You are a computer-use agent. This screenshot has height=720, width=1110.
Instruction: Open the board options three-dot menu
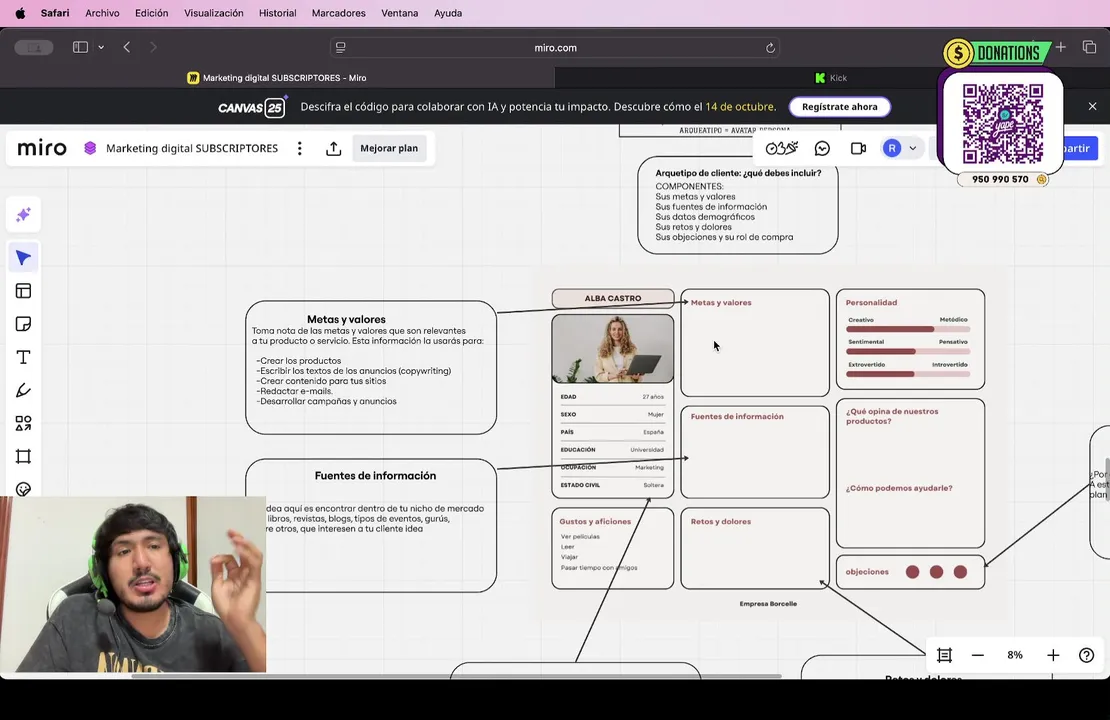click(299, 148)
